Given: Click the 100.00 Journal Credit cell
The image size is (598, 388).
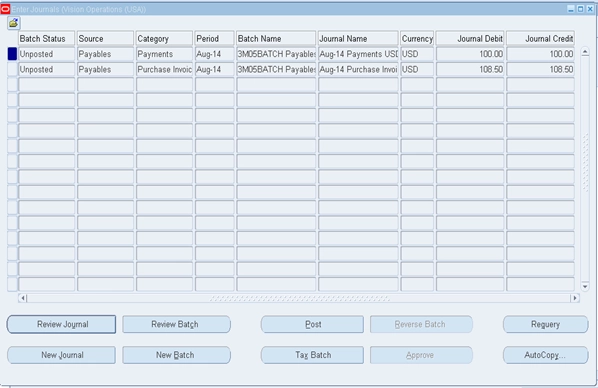Looking at the screenshot, I should (540, 54).
